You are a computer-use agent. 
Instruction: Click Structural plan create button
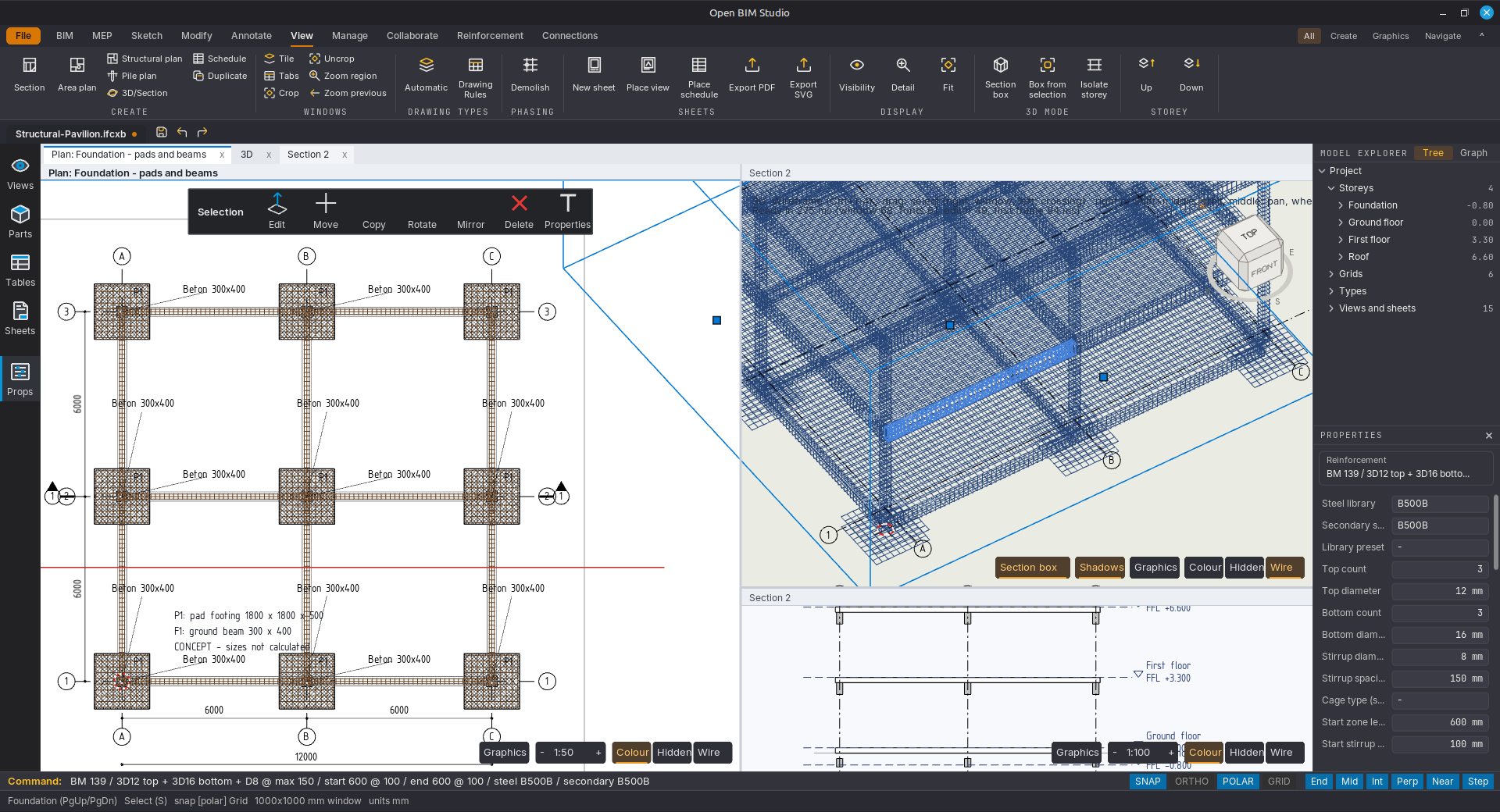(145, 59)
